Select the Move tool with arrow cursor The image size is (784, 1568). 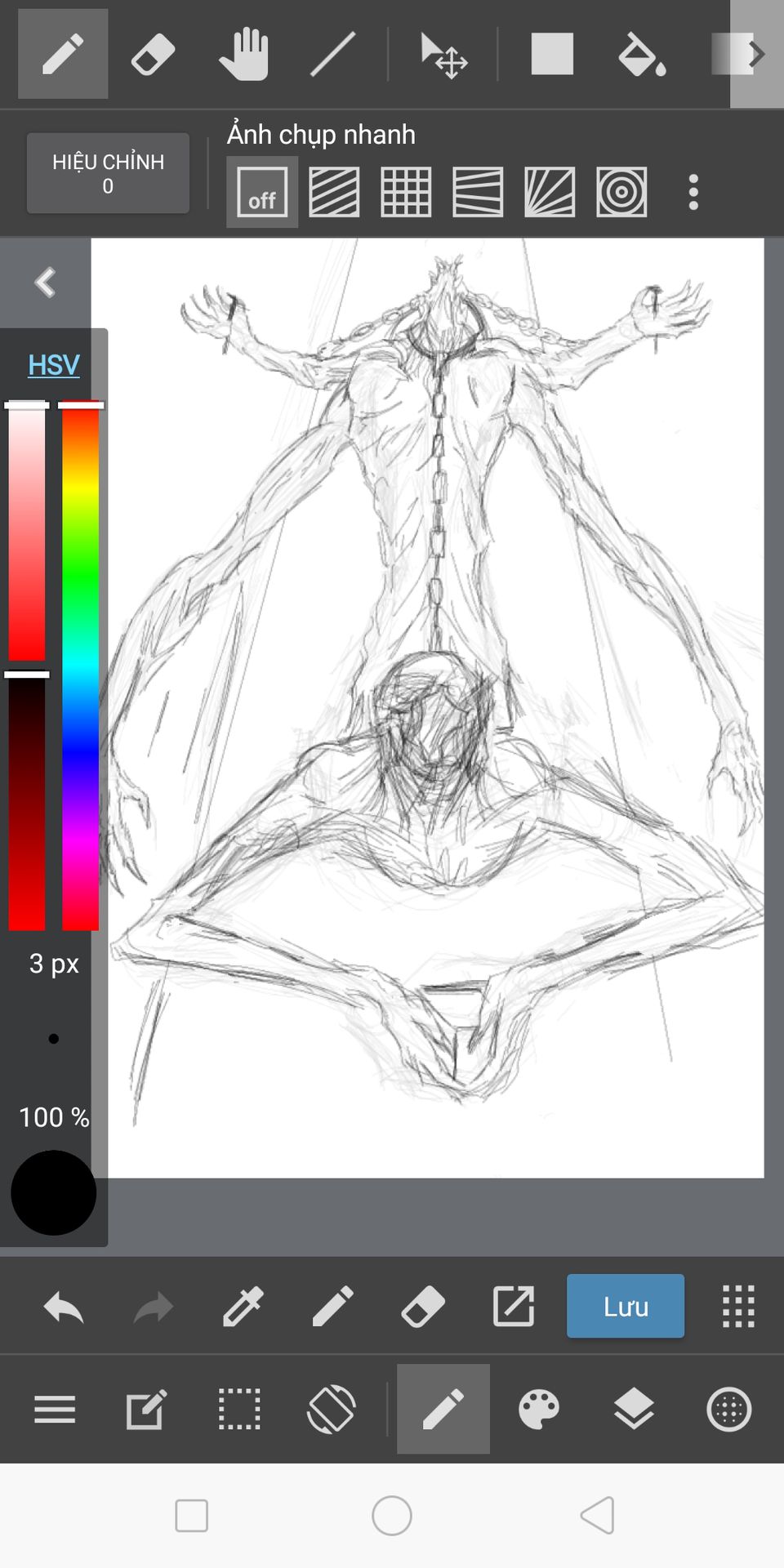pos(443,54)
